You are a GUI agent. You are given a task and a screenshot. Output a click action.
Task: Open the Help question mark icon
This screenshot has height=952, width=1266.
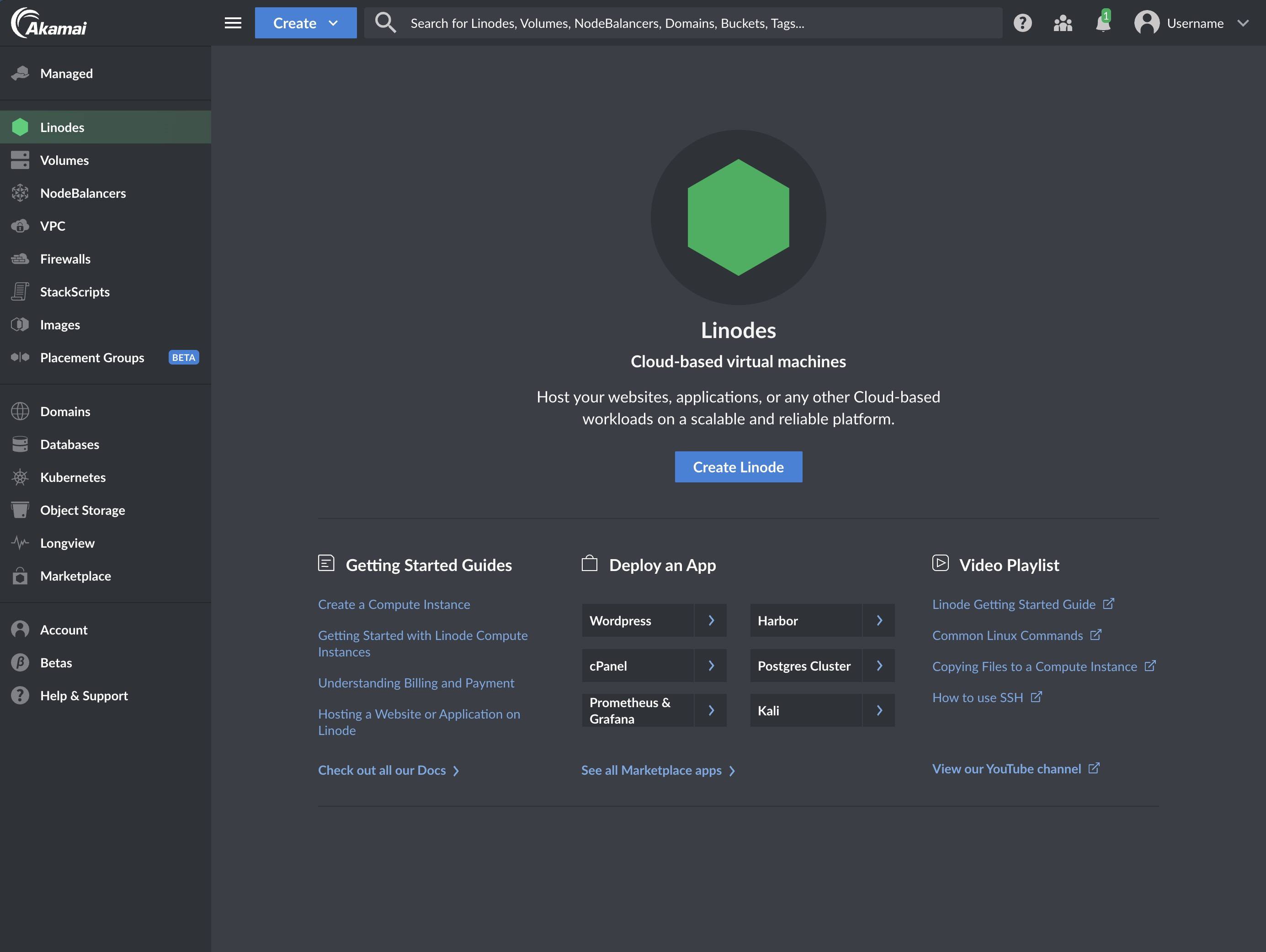tap(1023, 23)
